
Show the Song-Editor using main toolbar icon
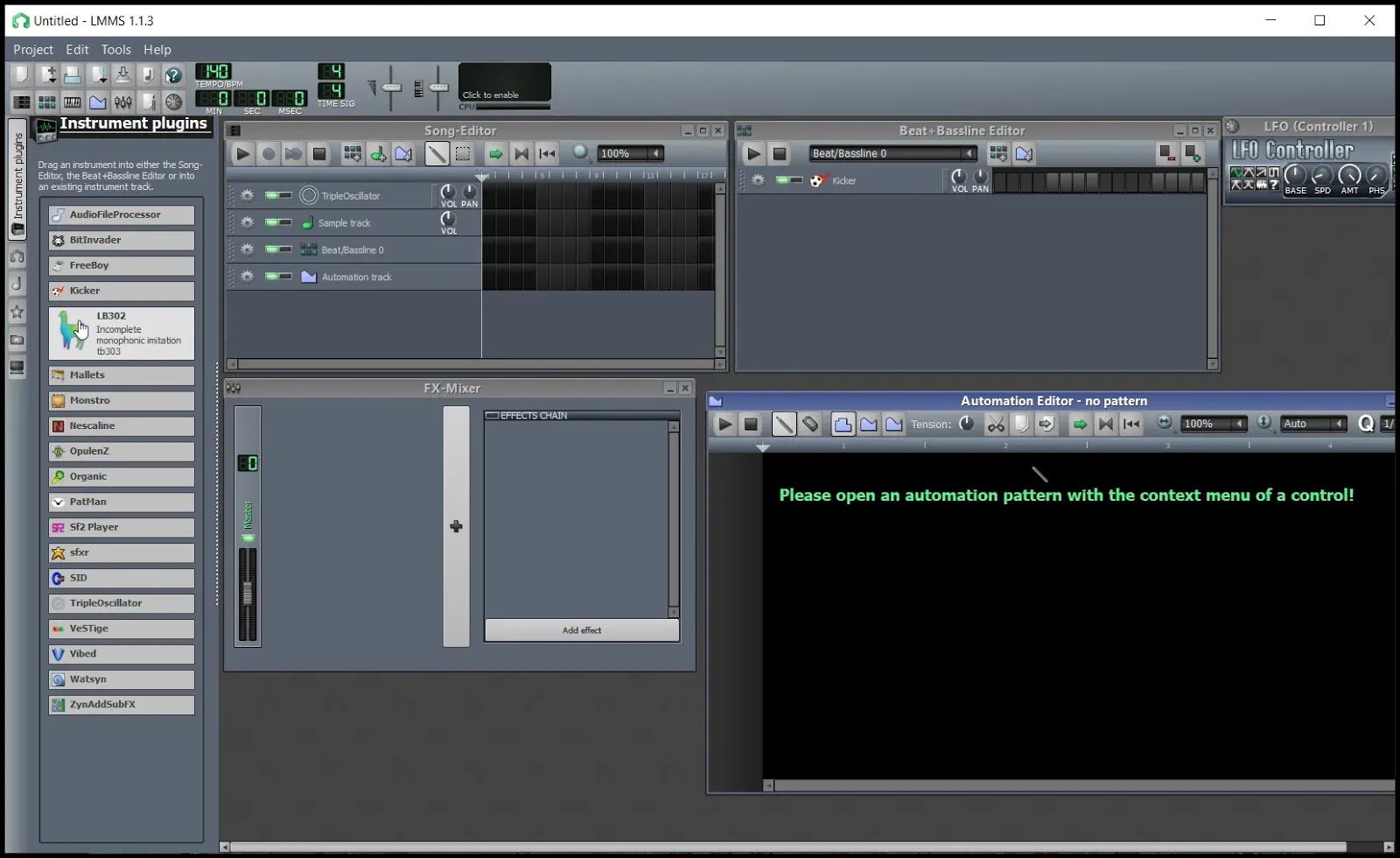click(x=21, y=102)
